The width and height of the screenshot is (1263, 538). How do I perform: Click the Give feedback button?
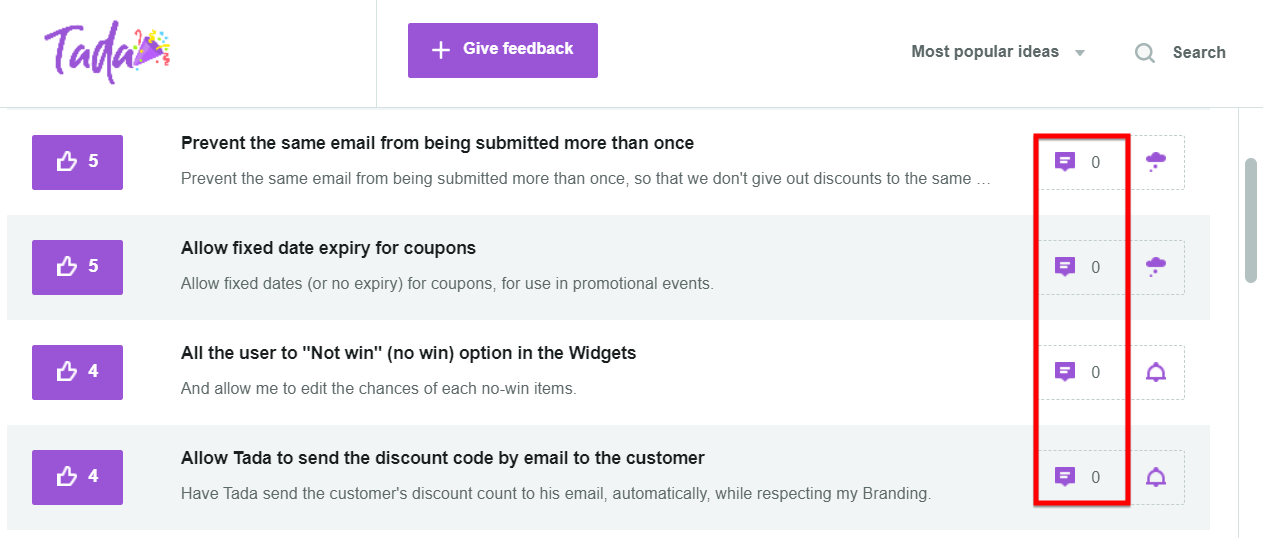[x=502, y=50]
